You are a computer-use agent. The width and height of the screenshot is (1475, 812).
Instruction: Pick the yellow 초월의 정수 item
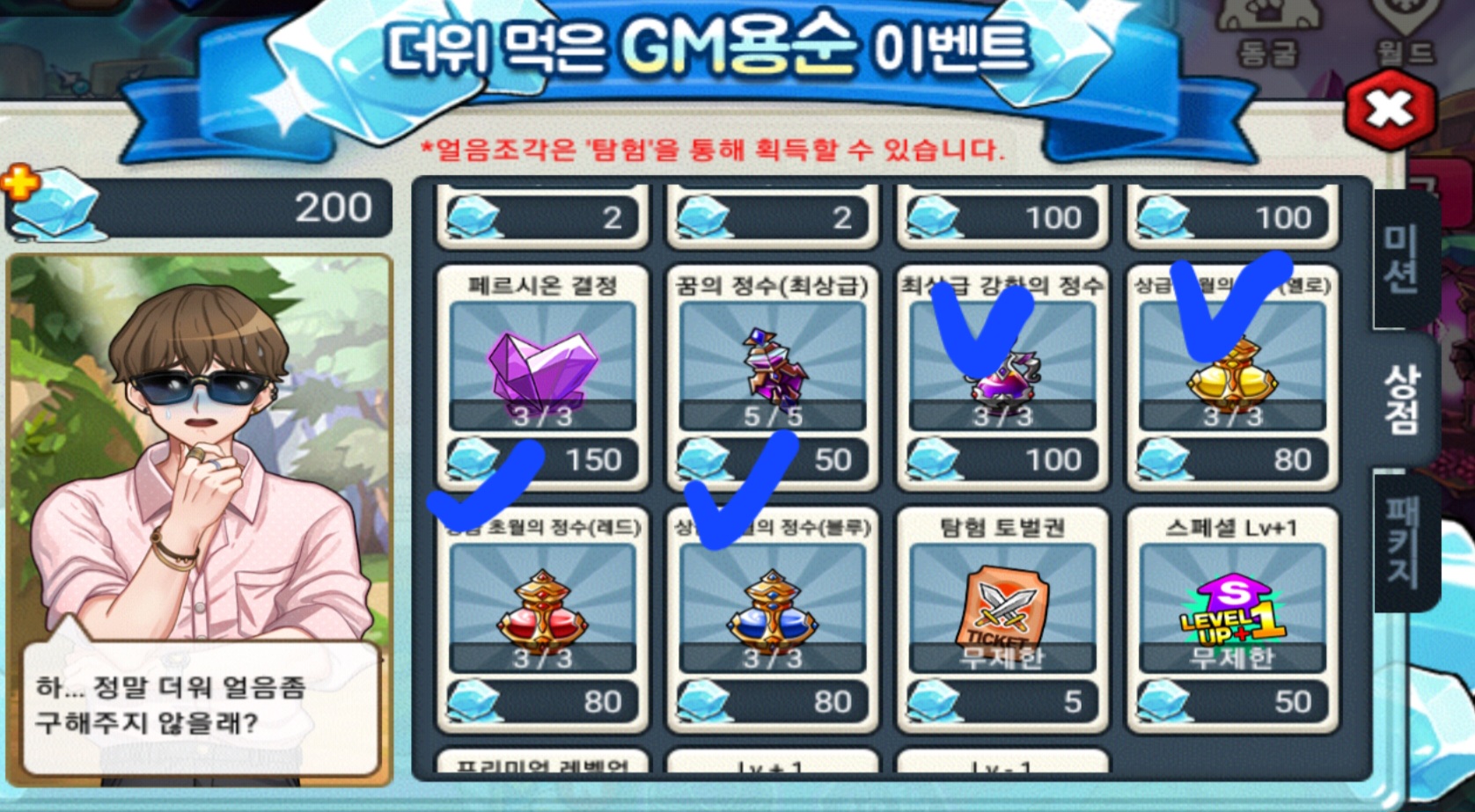coord(1232,365)
